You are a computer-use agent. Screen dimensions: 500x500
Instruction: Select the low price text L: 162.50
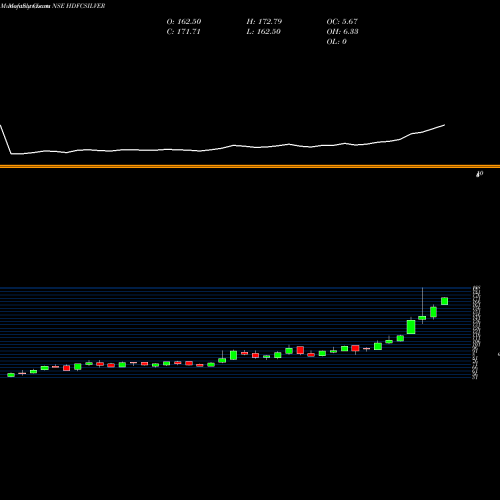(x=263, y=31)
